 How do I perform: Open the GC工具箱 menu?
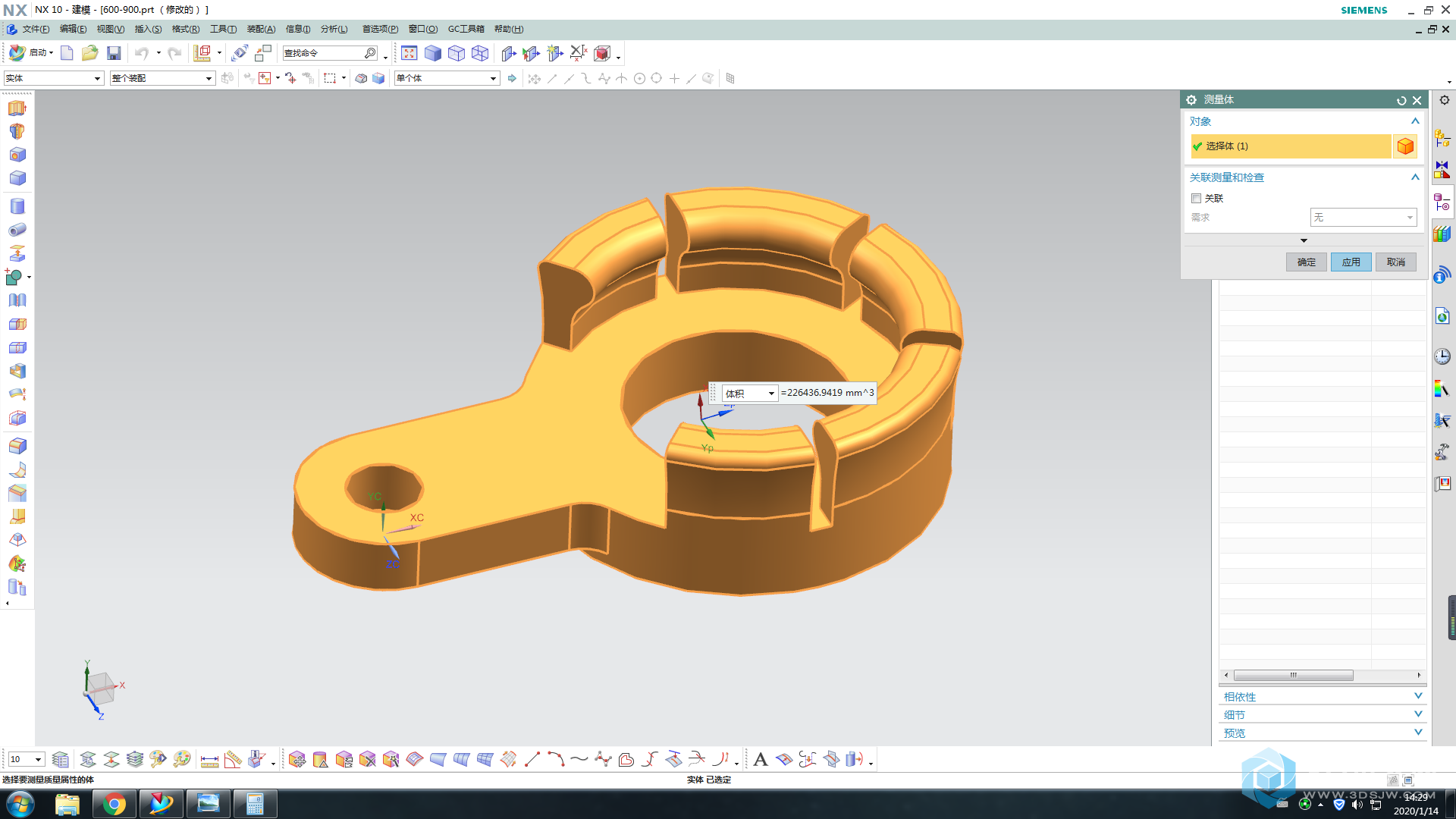[x=466, y=29]
